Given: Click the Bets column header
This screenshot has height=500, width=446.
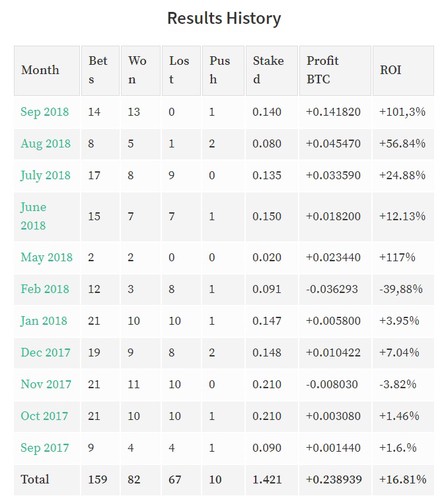Looking at the screenshot, I should [100, 70].
